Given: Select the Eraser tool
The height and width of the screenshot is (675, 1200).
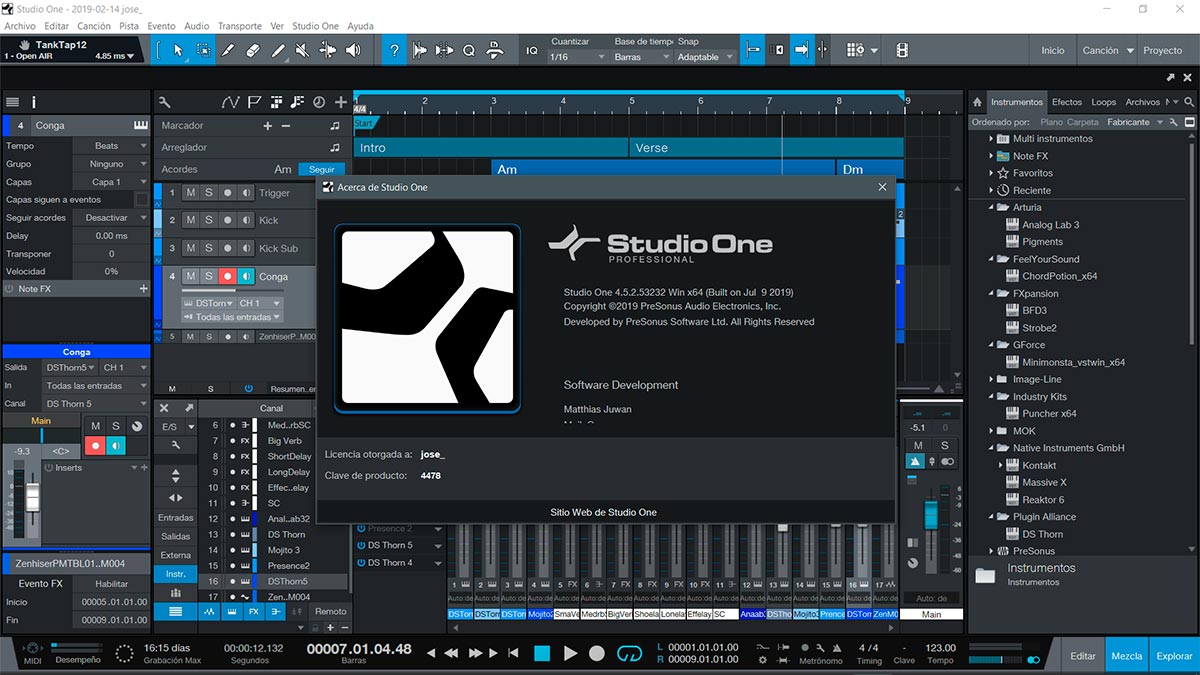Looking at the screenshot, I should pyautogui.click(x=252, y=50).
